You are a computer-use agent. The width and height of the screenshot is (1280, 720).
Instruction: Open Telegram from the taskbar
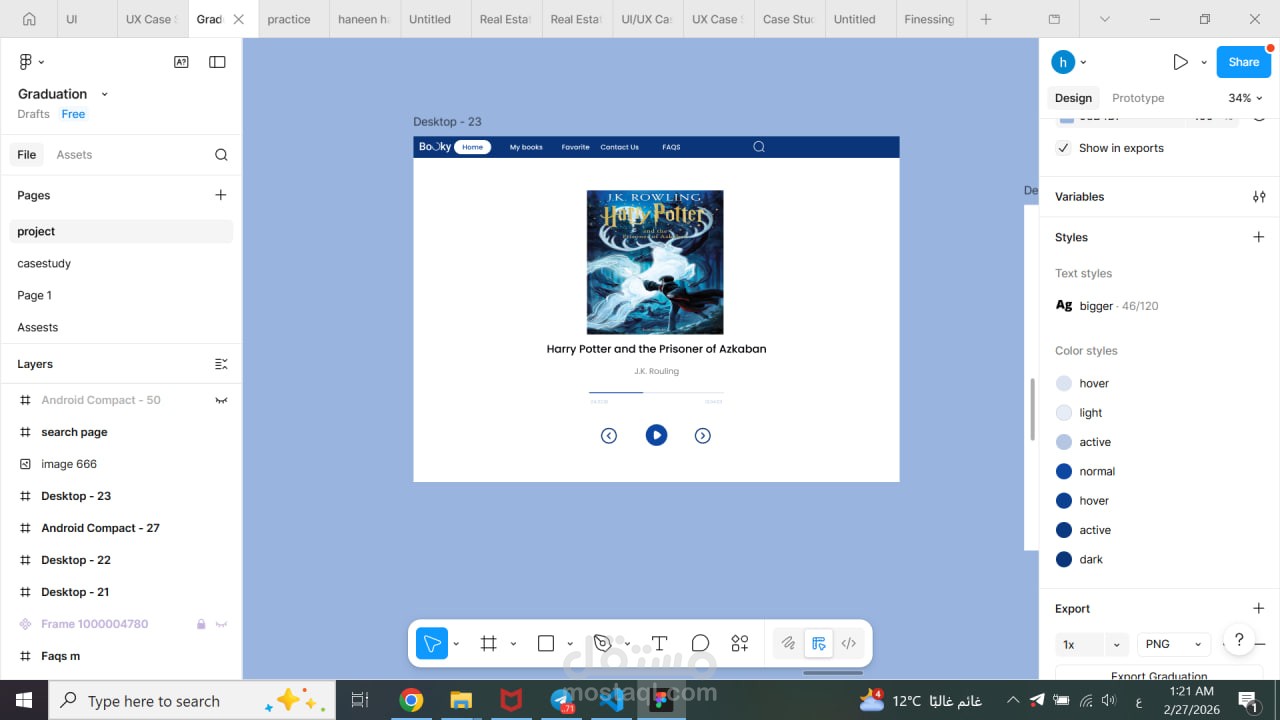562,700
